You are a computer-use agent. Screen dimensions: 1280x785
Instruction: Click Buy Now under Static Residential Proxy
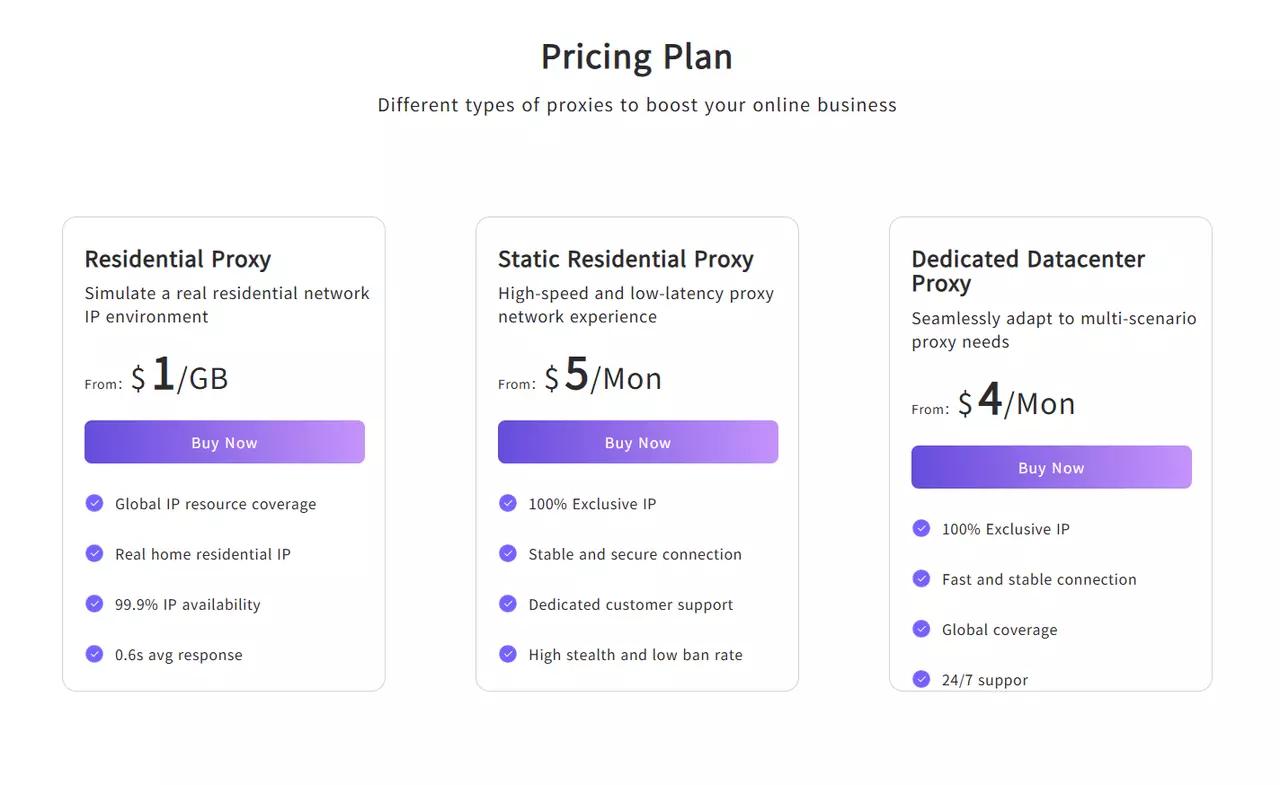coord(638,442)
